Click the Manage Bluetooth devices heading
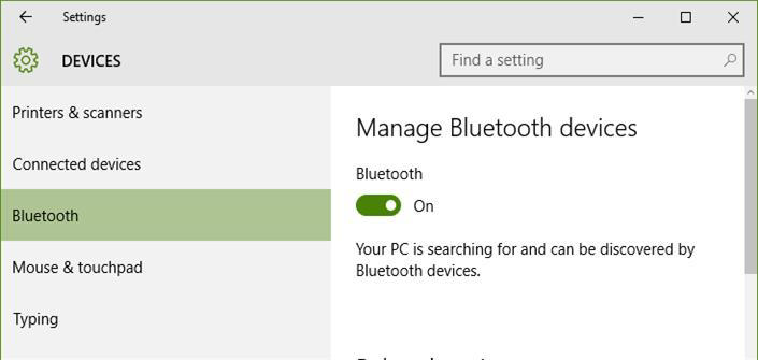Viewport: 758px width, 360px height. [496, 129]
